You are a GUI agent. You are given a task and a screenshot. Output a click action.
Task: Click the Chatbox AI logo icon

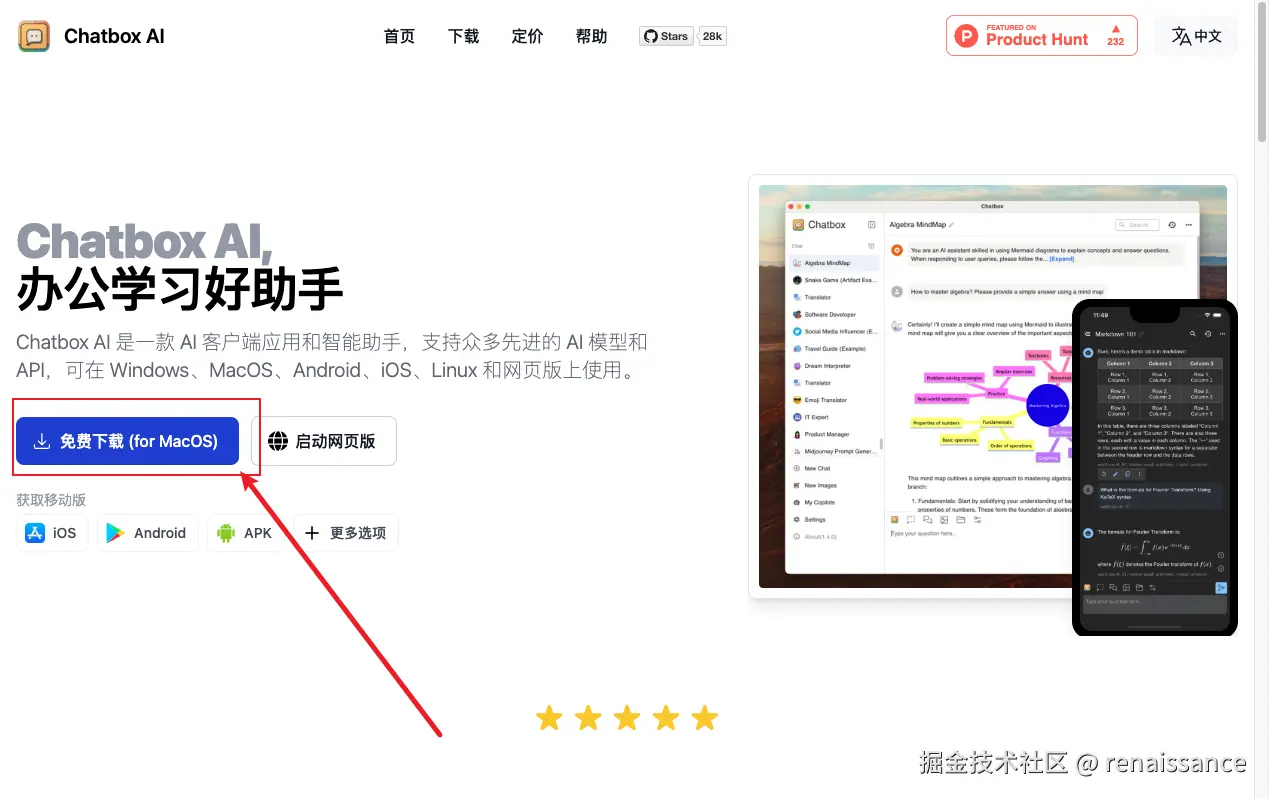pos(34,36)
